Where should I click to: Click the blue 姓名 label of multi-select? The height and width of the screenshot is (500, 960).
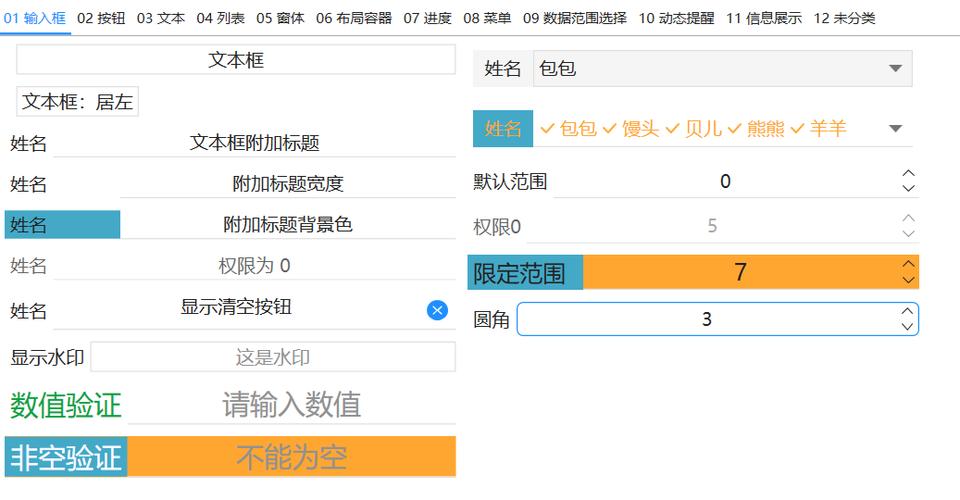[x=503, y=129]
